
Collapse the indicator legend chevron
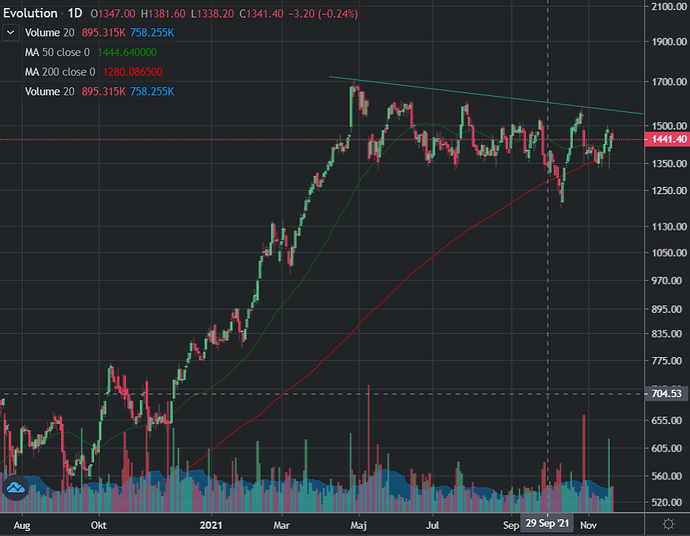point(11,33)
